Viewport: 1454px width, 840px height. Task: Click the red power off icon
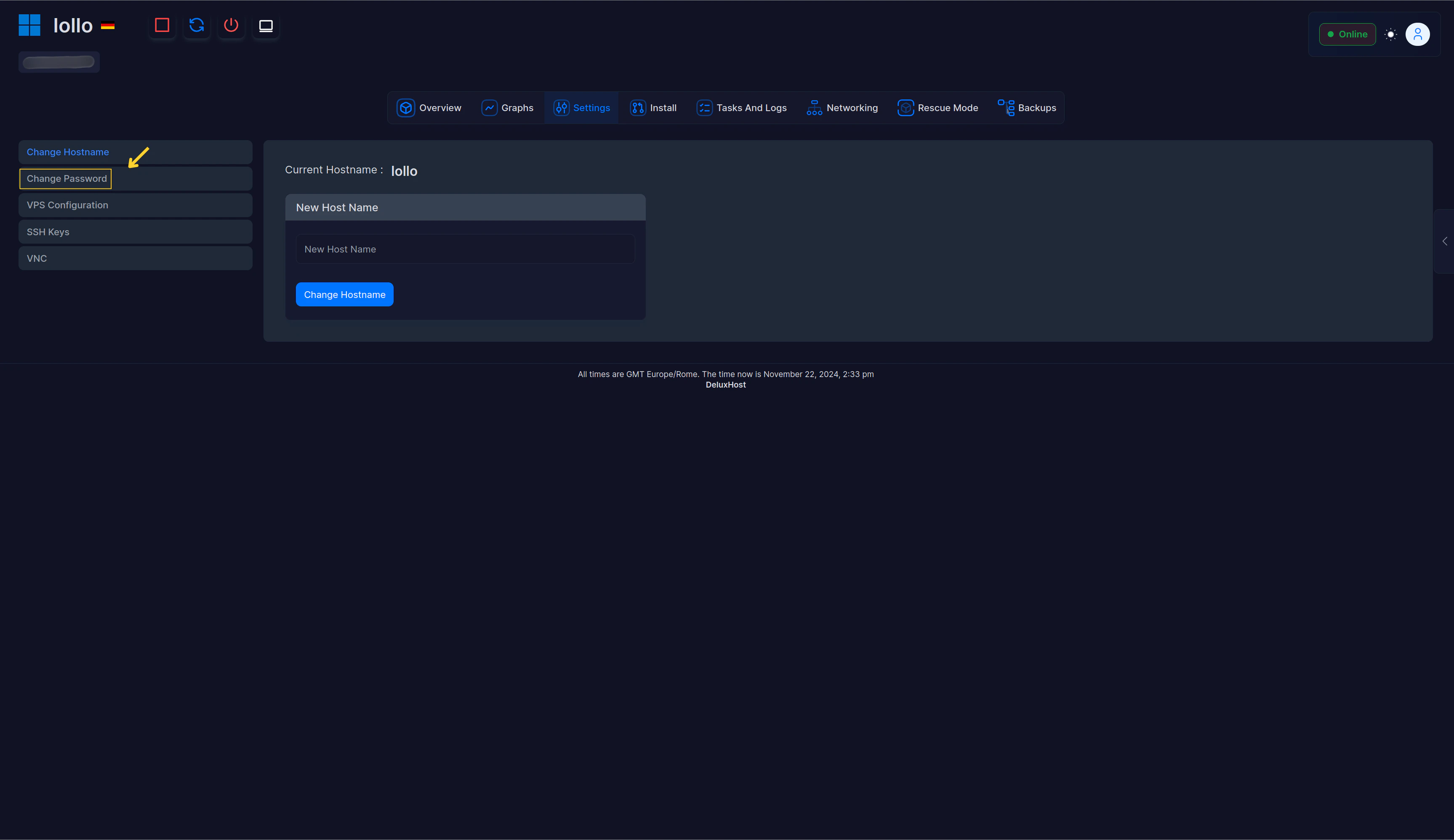pyautogui.click(x=231, y=25)
